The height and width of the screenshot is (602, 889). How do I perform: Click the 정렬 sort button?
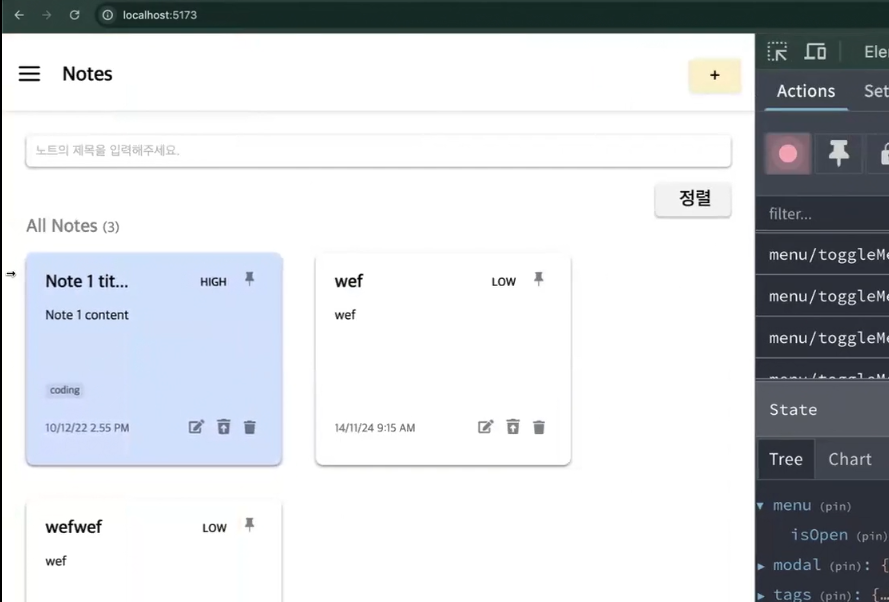click(693, 199)
